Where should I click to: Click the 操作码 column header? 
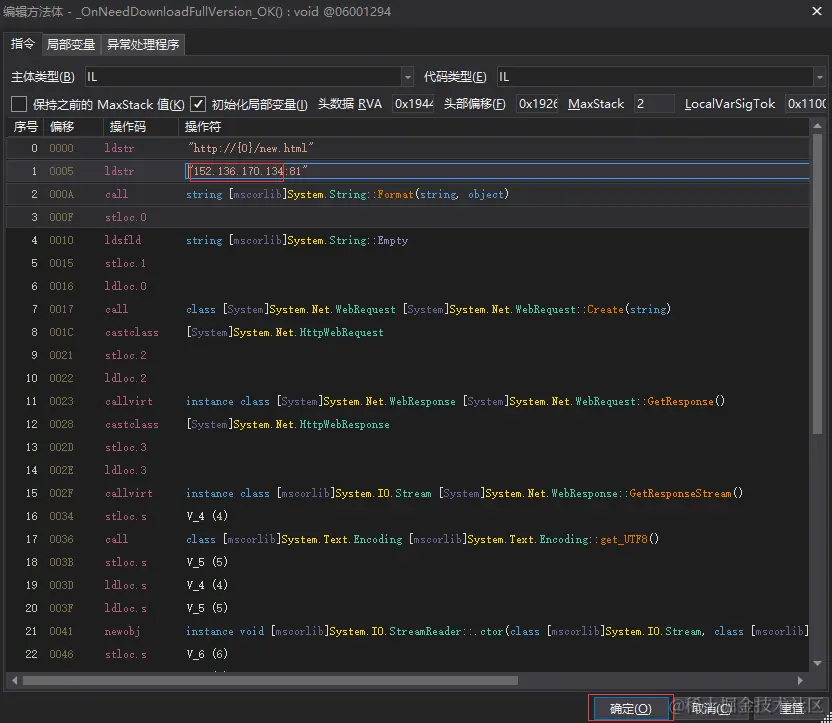128,127
